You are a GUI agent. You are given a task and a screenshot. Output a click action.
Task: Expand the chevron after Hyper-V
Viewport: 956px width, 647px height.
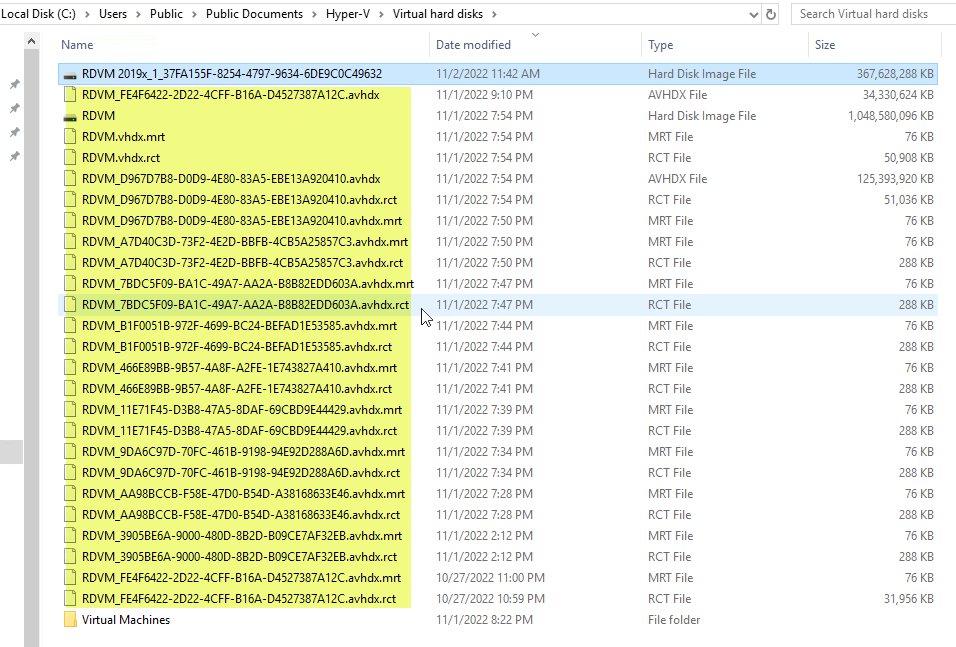381,14
